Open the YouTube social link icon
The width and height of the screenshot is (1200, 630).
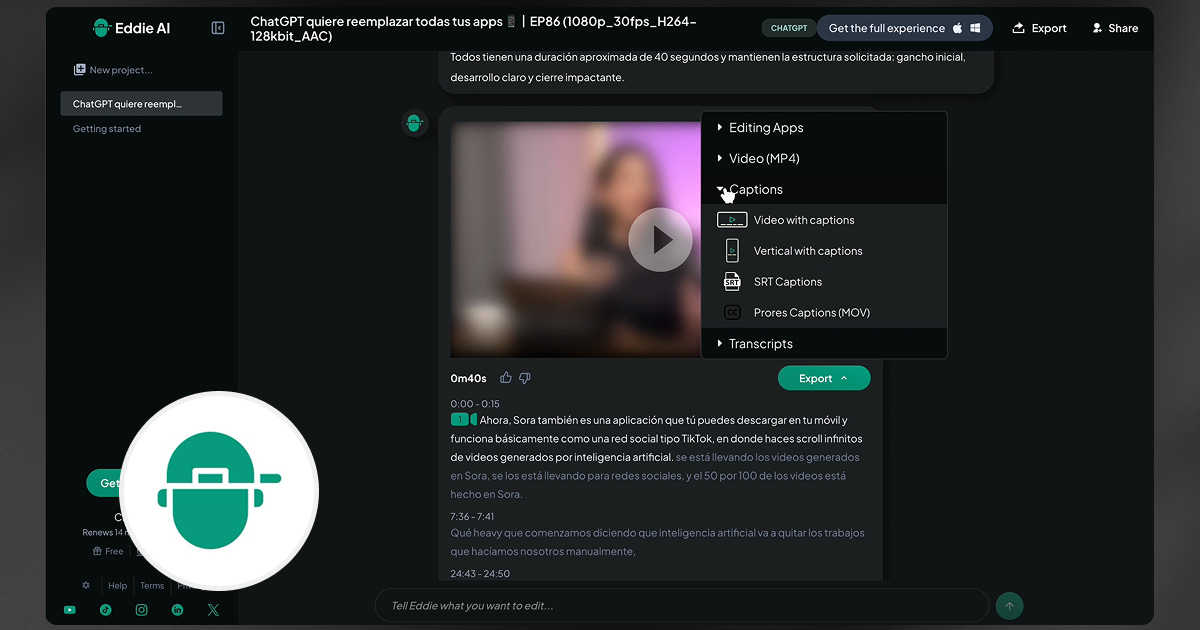click(x=69, y=609)
